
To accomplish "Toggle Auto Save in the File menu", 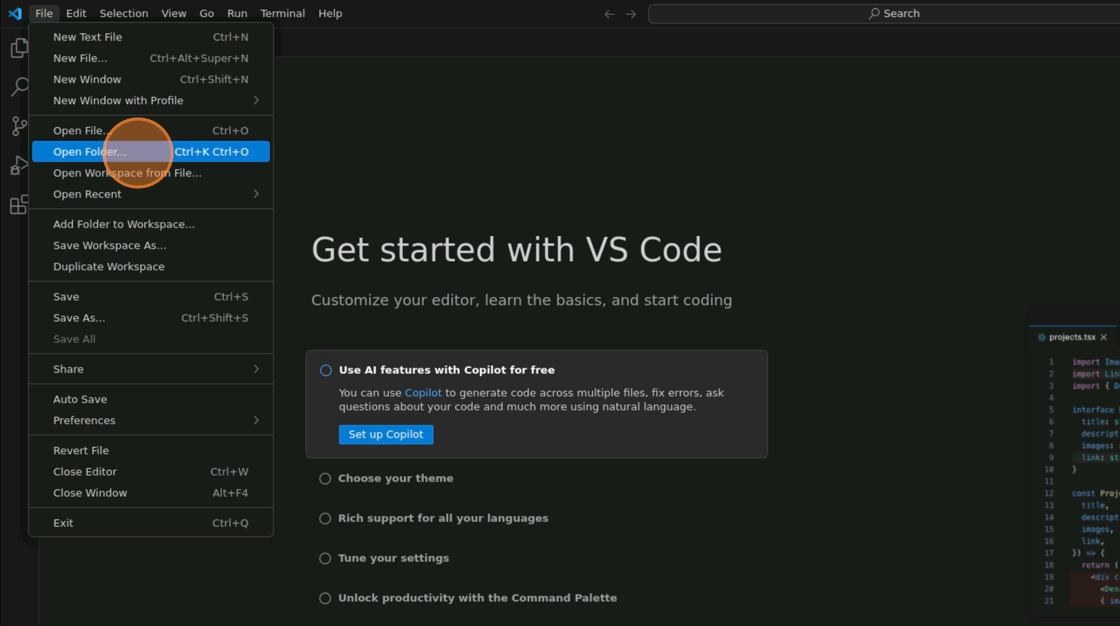I will click(x=151, y=399).
